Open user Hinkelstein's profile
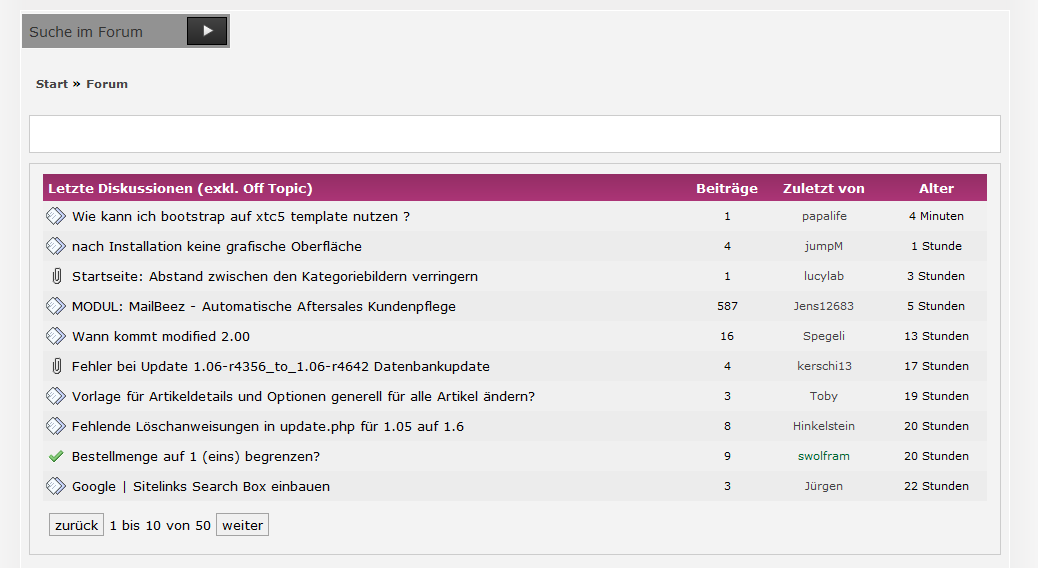 coord(824,426)
